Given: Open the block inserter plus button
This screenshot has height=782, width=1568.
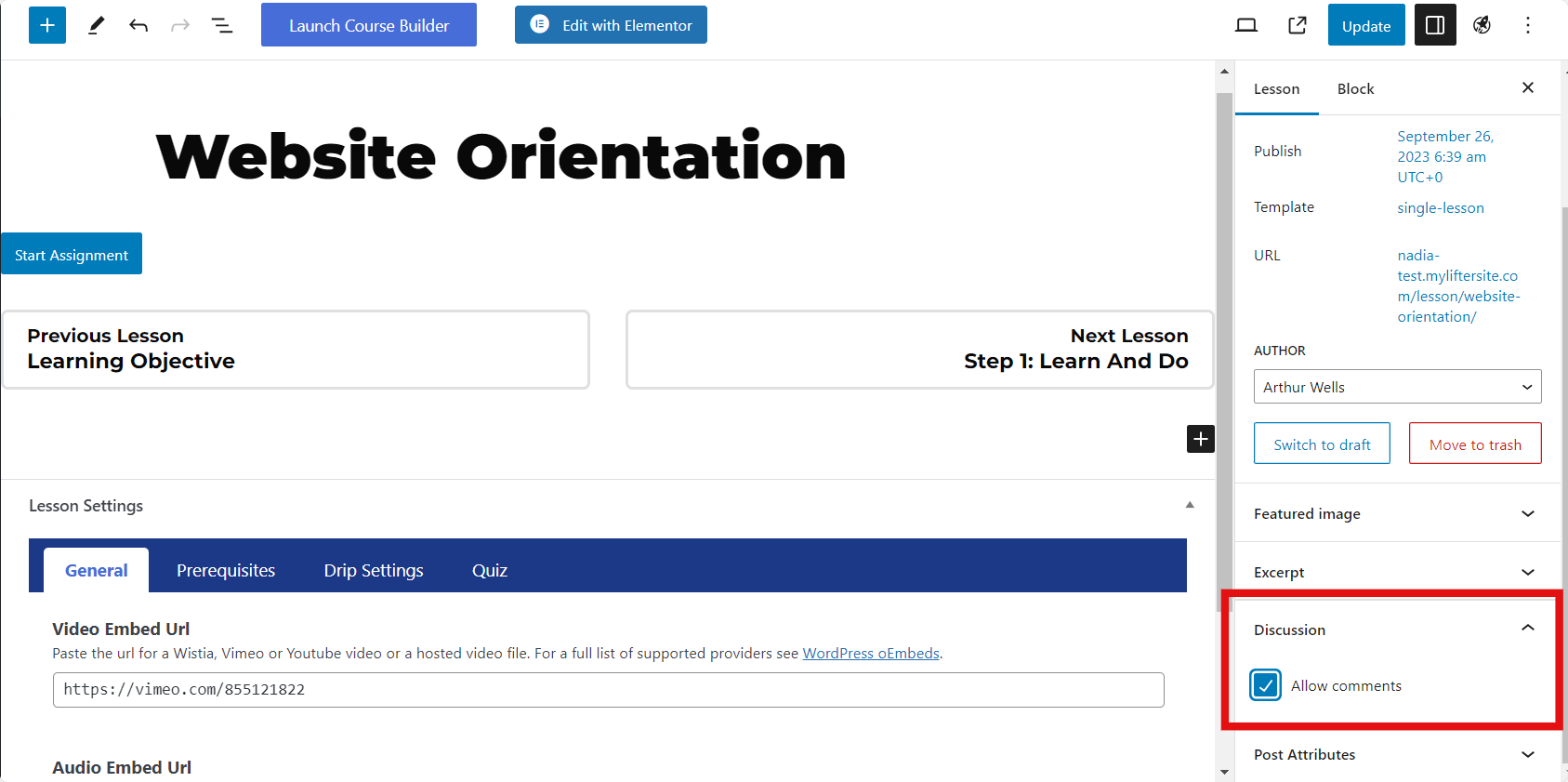Looking at the screenshot, I should tap(47, 25).
